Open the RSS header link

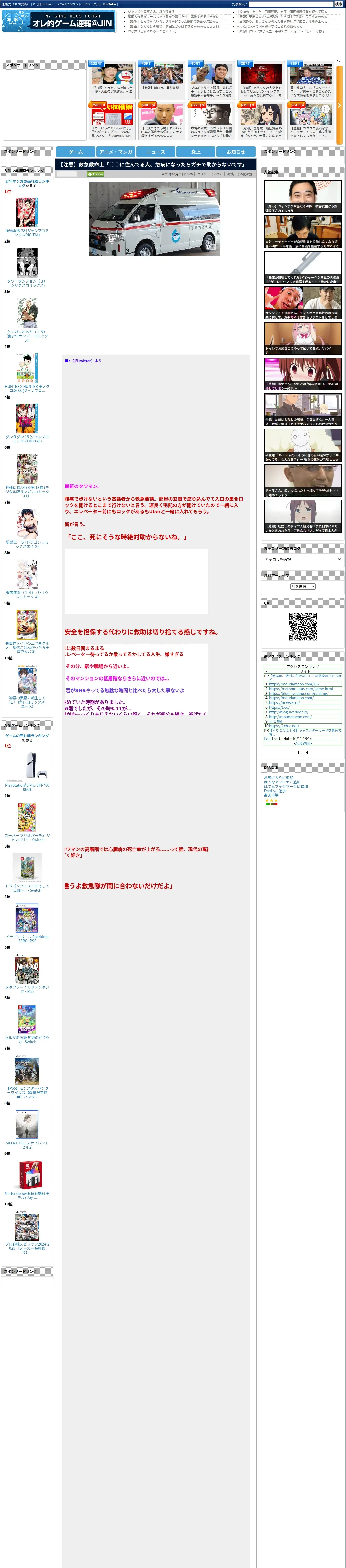(x=87, y=4)
